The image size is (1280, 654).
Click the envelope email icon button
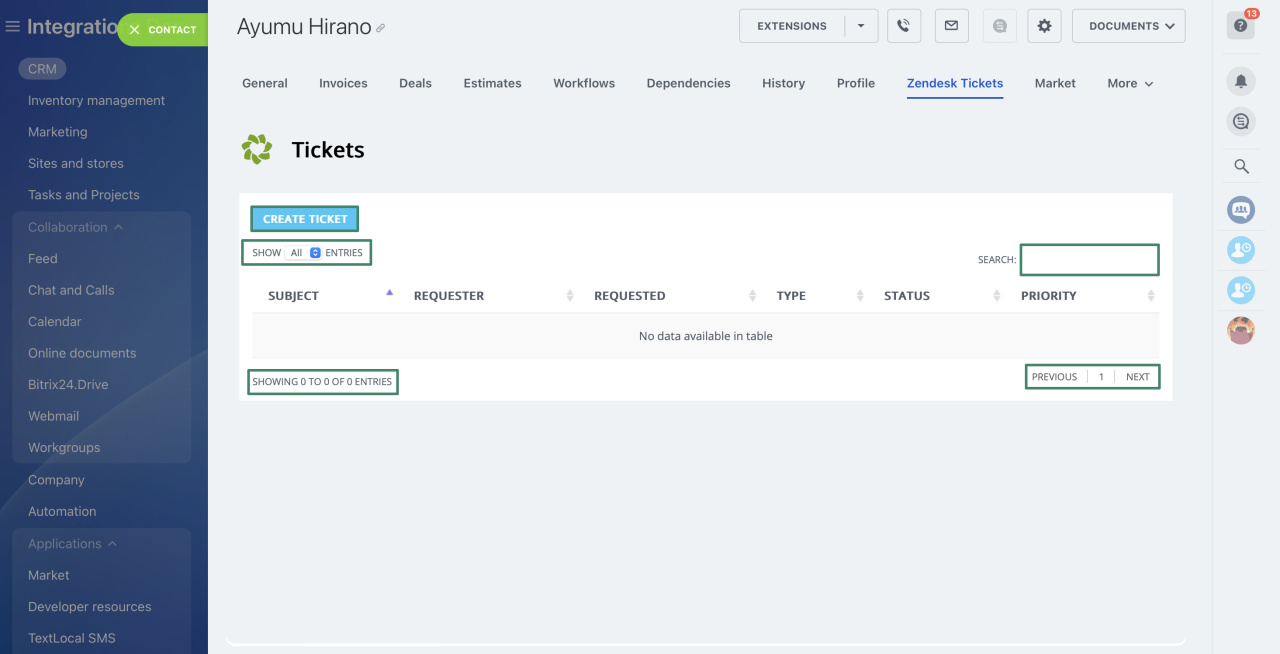pos(951,26)
